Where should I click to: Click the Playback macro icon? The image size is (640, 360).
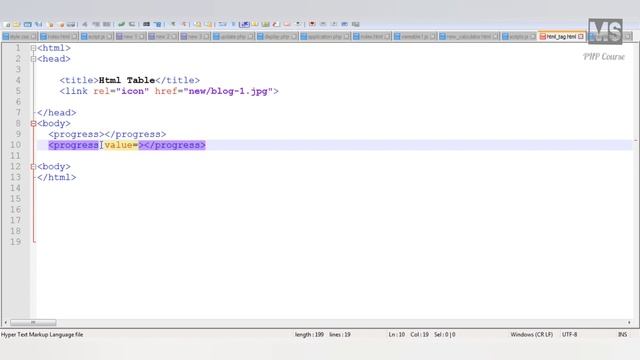[x=334, y=24]
